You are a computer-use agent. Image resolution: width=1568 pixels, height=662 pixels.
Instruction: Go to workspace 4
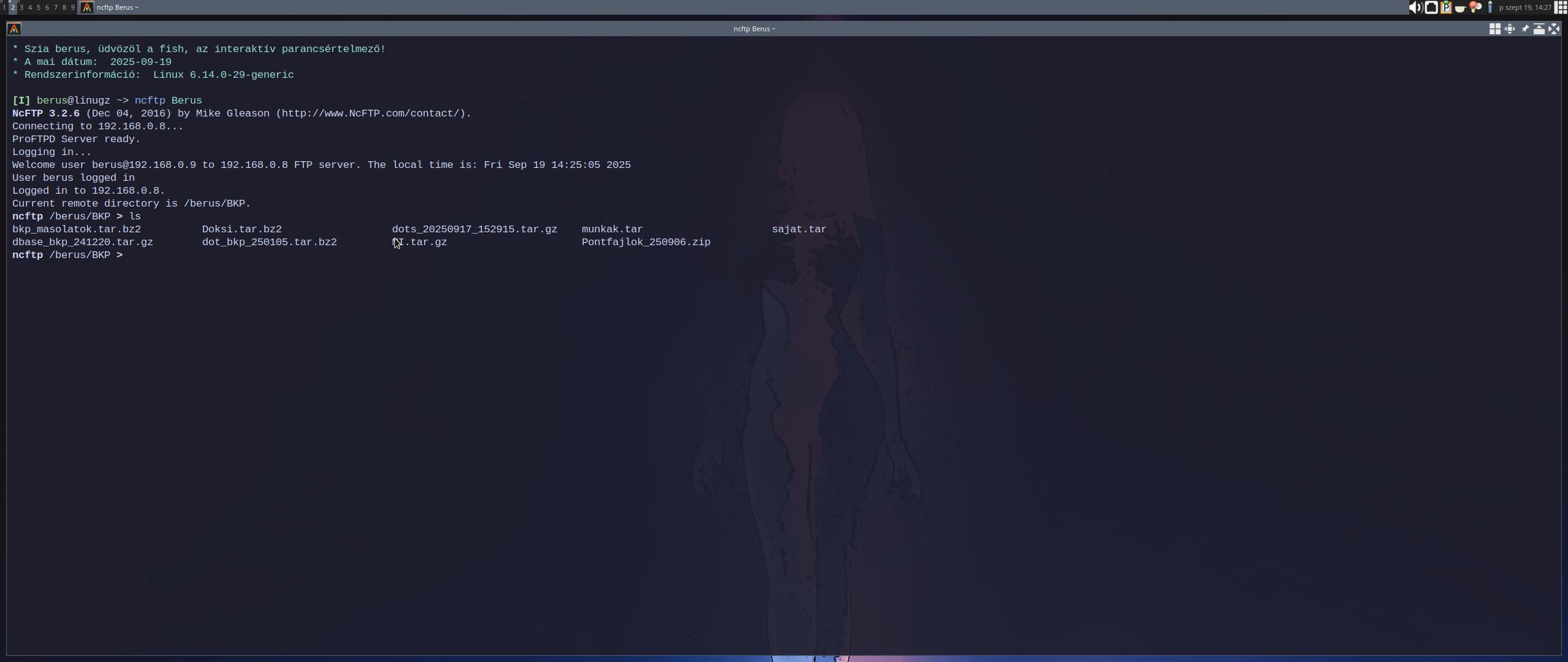coord(30,7)
